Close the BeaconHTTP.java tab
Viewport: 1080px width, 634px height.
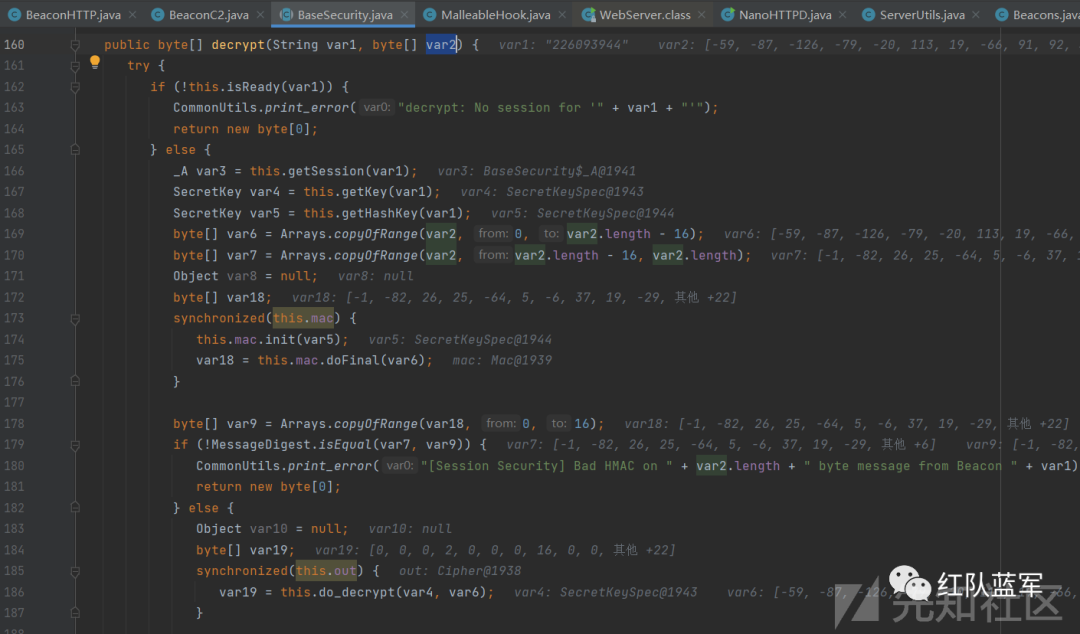click(x=132, y=14)
